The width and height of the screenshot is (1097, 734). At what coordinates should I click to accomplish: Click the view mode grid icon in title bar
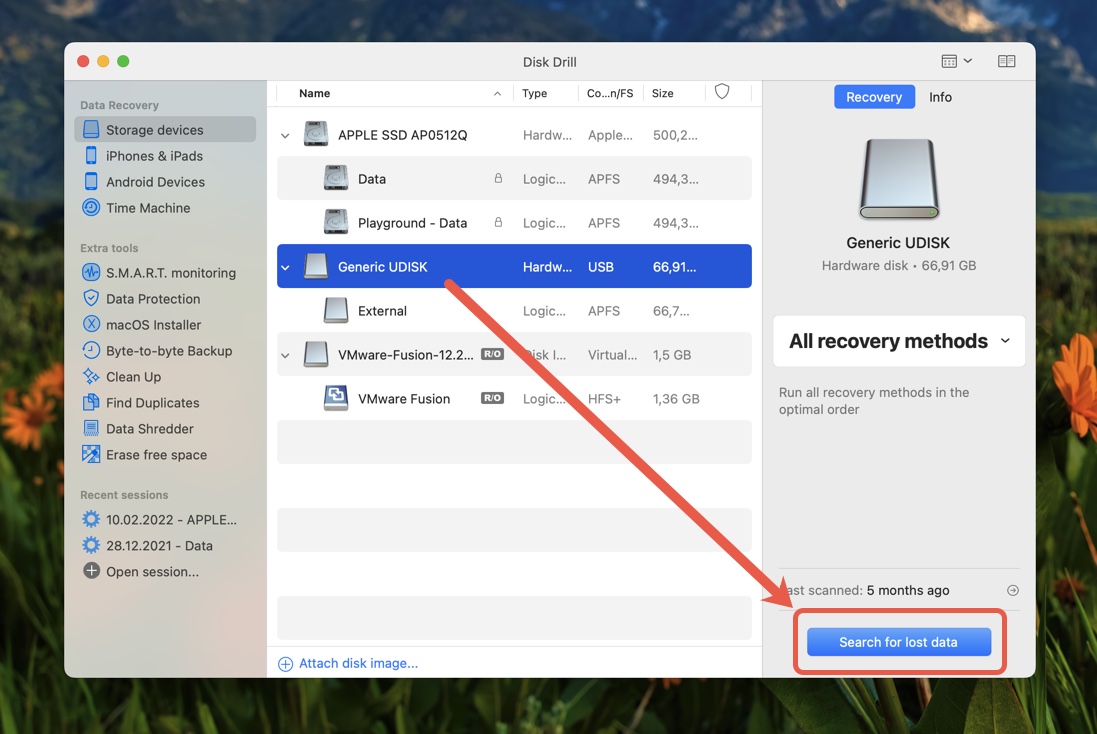[x=949, y=62]
